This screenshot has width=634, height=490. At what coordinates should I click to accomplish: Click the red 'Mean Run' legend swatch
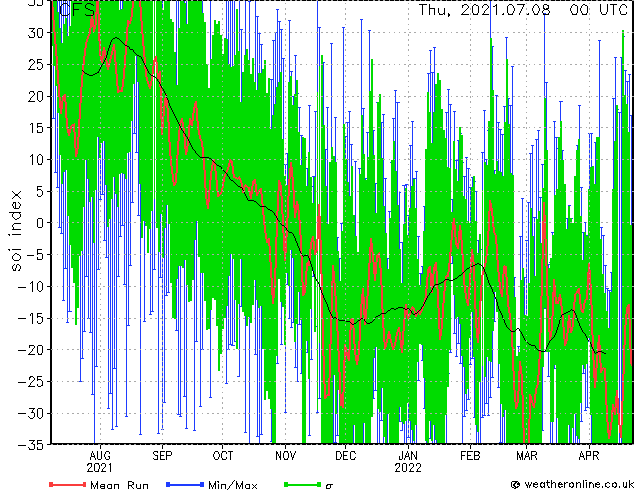[68, 484]
